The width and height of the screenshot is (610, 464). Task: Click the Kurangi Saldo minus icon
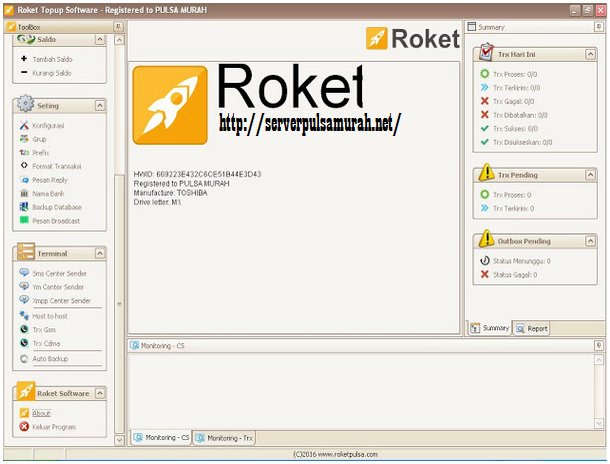[24, 72]
